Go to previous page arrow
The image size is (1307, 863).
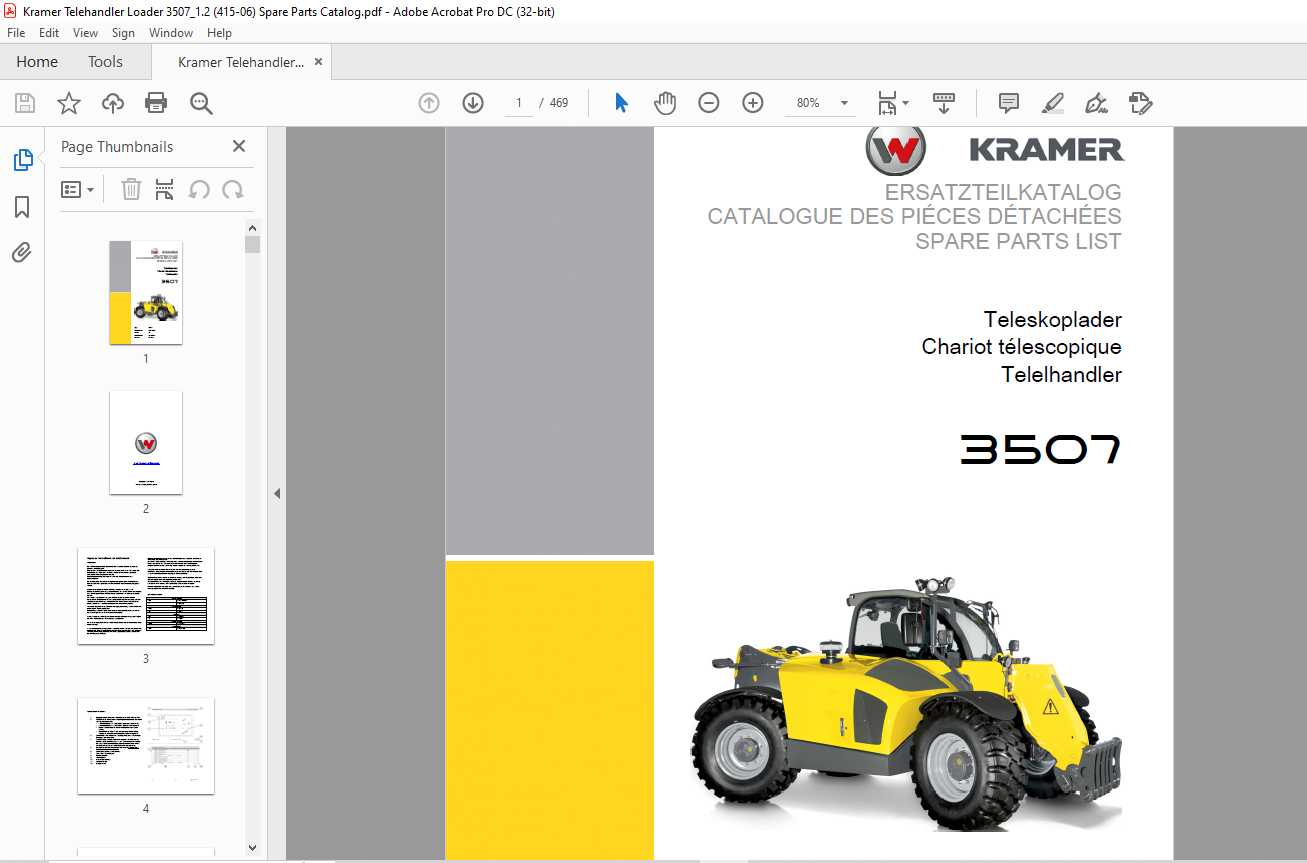[429, 103]
